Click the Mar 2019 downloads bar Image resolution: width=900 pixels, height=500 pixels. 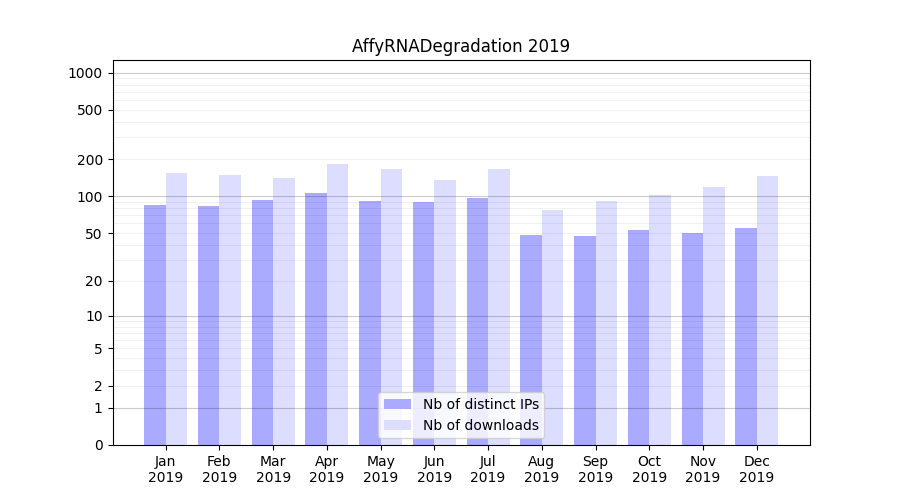click(283, 310)
